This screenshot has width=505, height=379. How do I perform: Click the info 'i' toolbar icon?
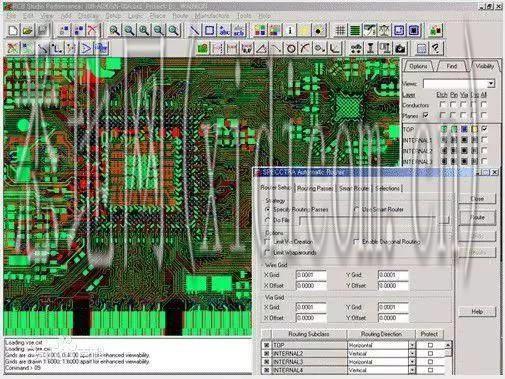click(x=290, y=31)
